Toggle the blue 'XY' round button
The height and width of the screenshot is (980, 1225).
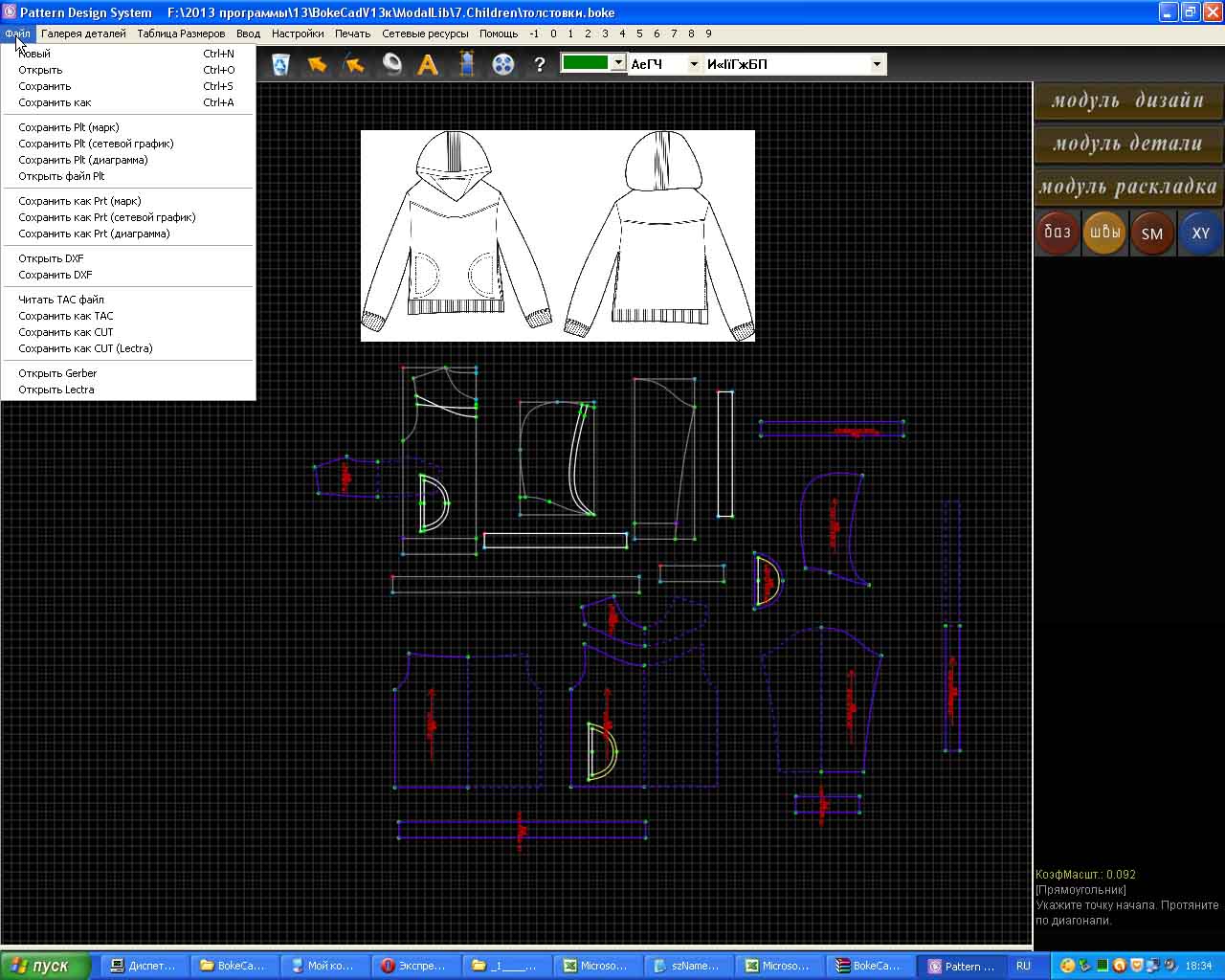pyautogui.click(x=1200, y=233)
